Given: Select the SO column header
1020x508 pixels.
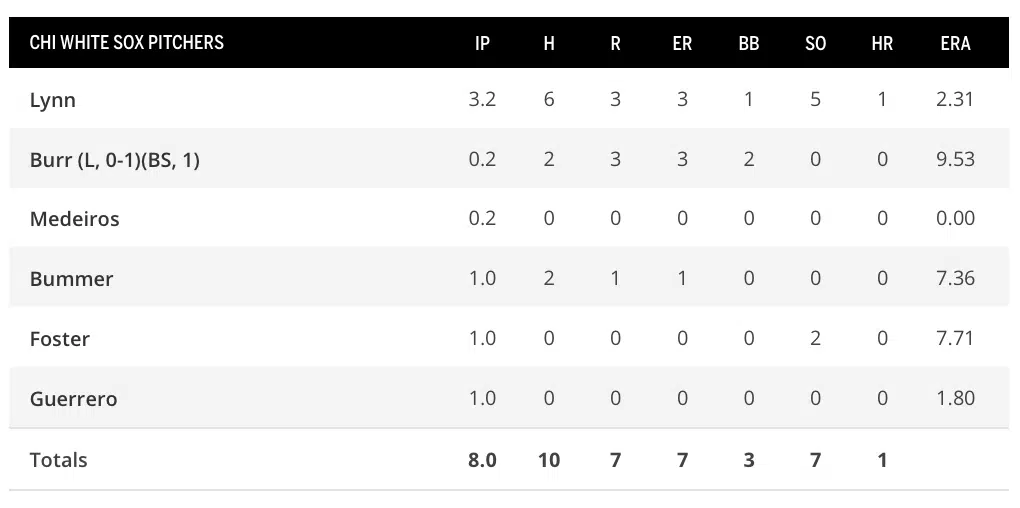Looking at the screenshot, I should 816,43.
